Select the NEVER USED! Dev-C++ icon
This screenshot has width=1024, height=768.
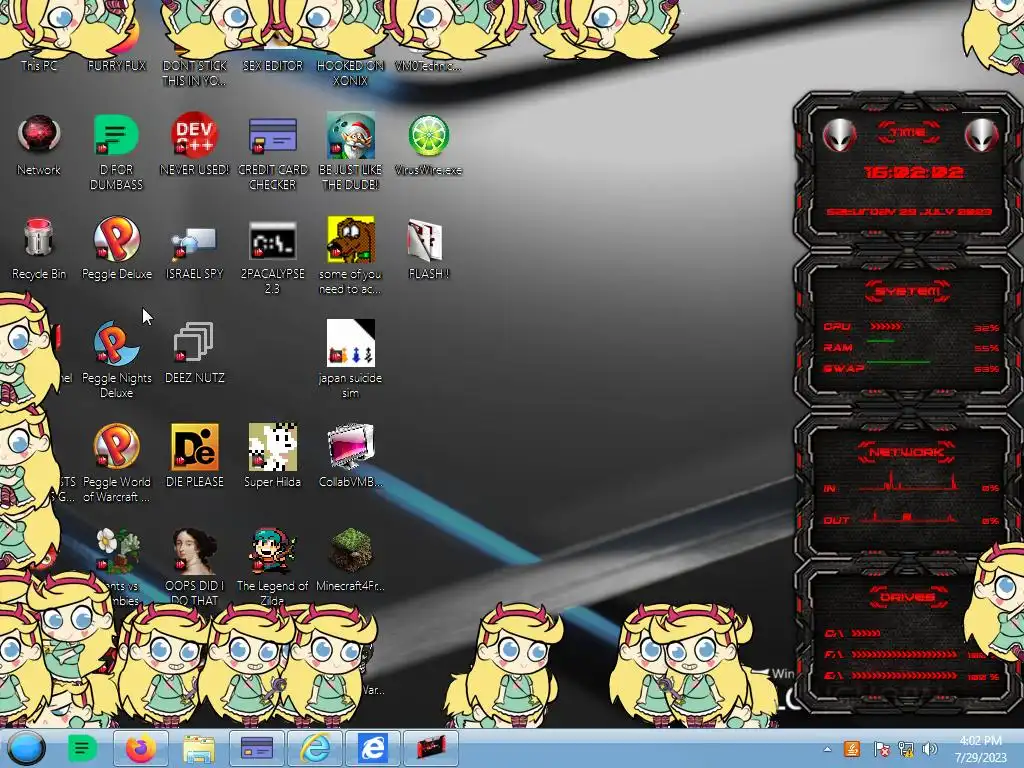(x=195, y=145)
